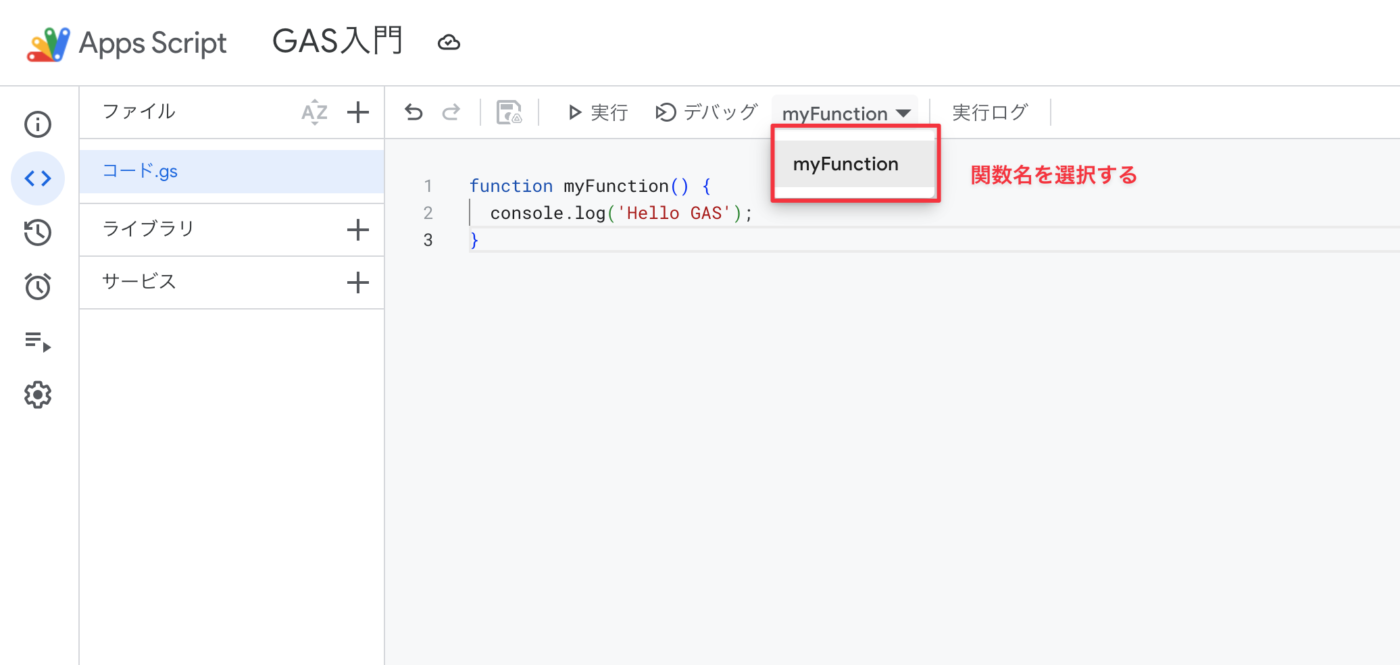The width and height of the screenshot is (1400, 665).
Task: Start the デバッグ debug button
Action: (x=706, y=113)
